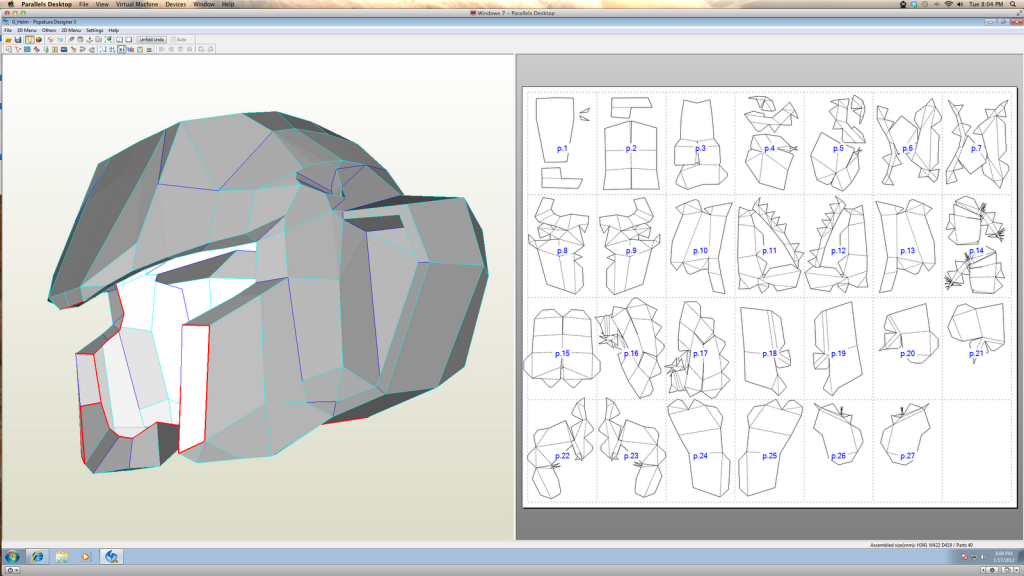
Task: Toggle the Auto checkbox
Action: (179, 40)
